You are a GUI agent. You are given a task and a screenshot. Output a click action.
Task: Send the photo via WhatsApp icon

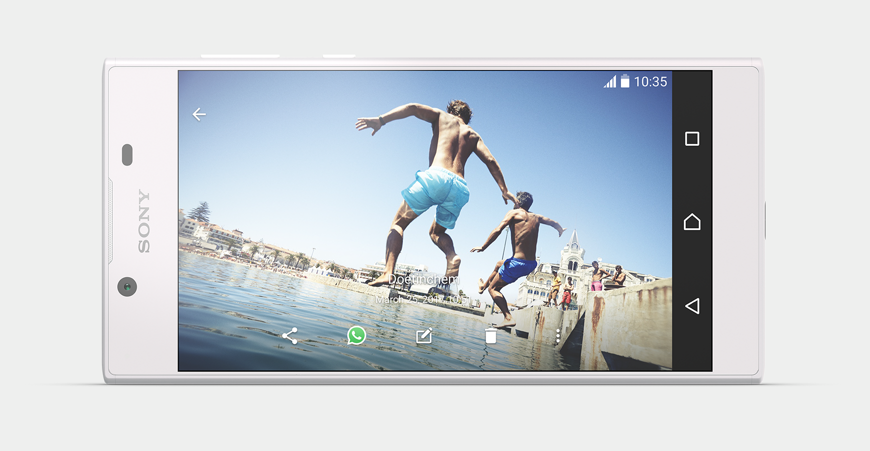point(357,336)
